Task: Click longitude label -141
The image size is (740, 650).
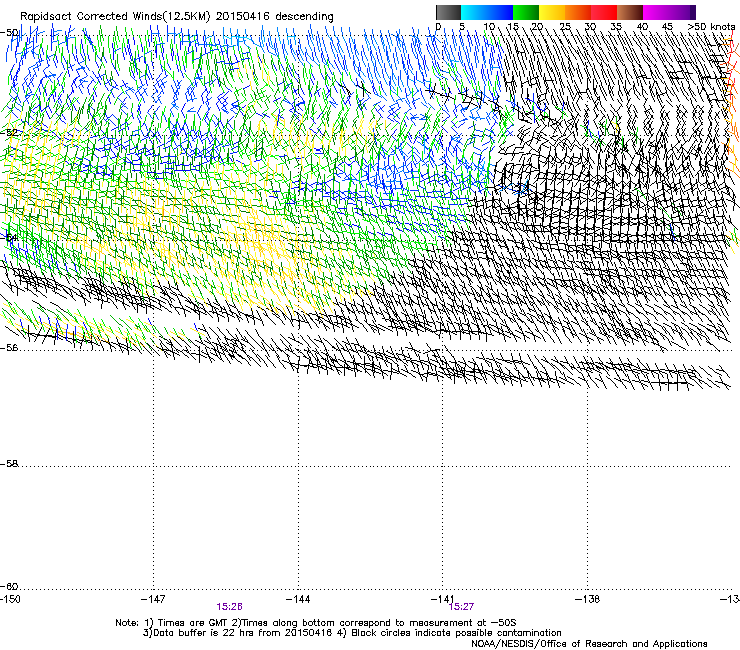Action: [x=443, y=599]
